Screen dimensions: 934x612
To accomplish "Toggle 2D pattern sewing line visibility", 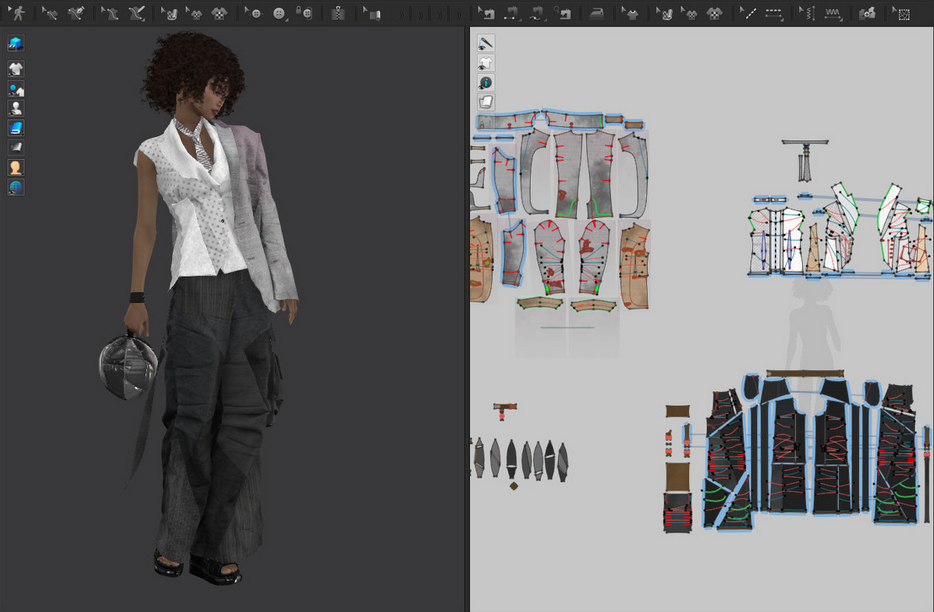I will (486, 43).
